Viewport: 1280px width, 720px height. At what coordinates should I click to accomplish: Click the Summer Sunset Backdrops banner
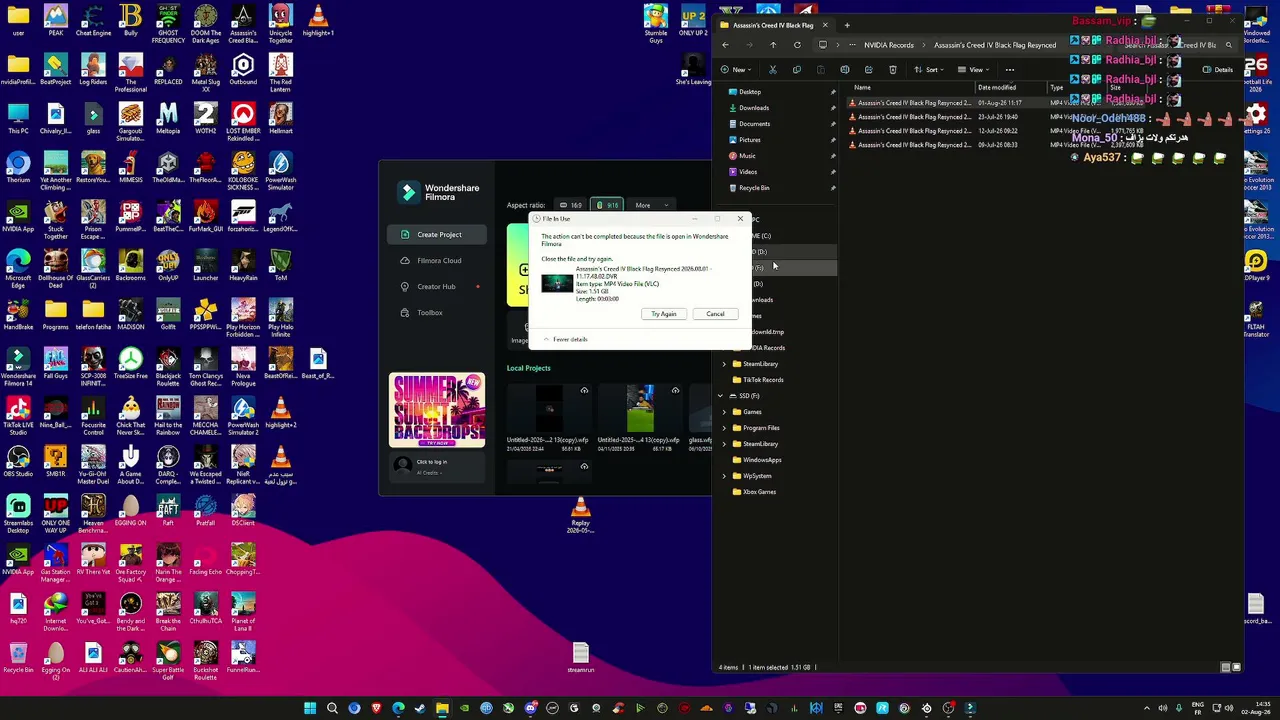(437, 410)
